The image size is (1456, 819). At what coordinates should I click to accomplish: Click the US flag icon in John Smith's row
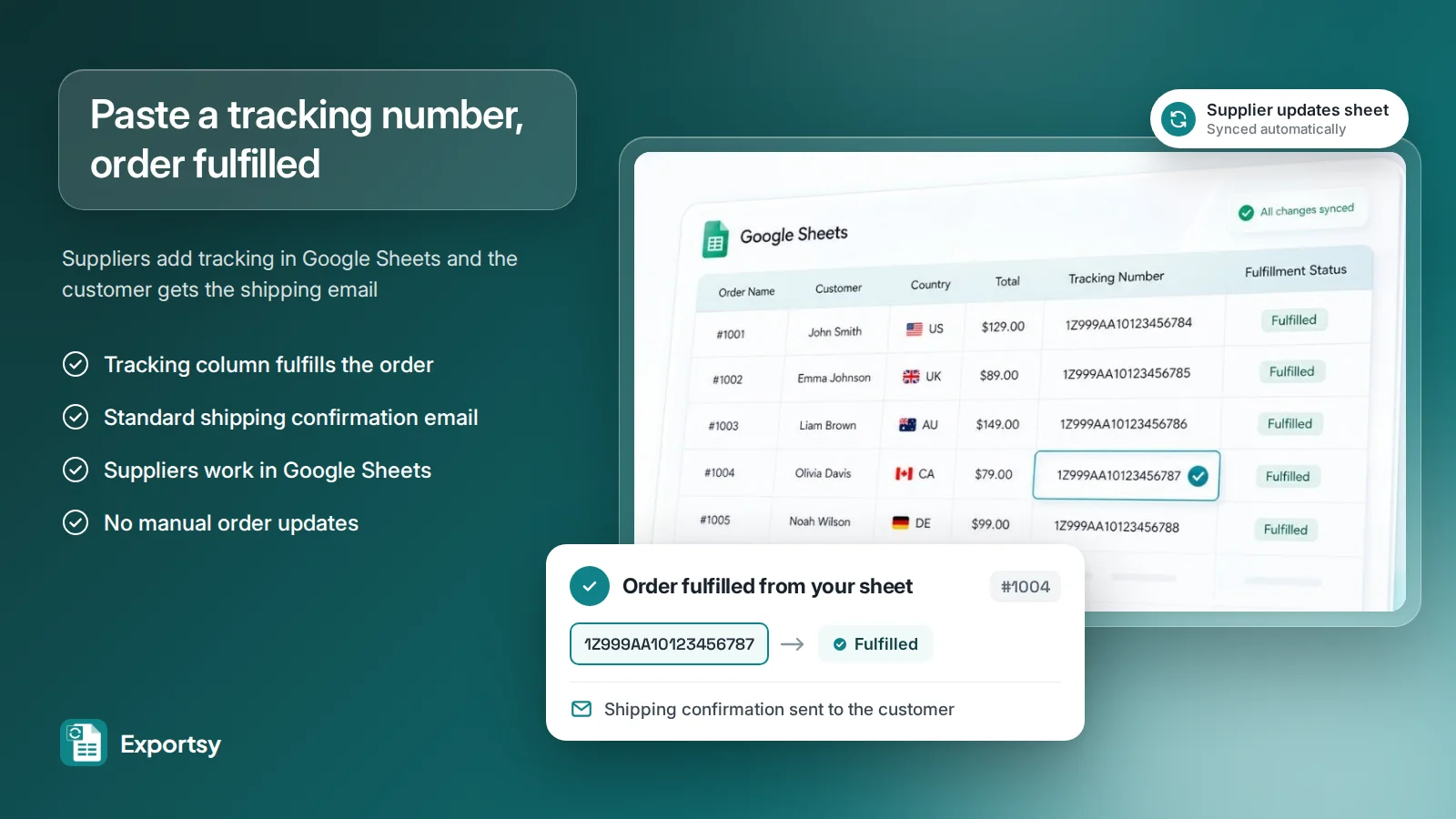915,329
